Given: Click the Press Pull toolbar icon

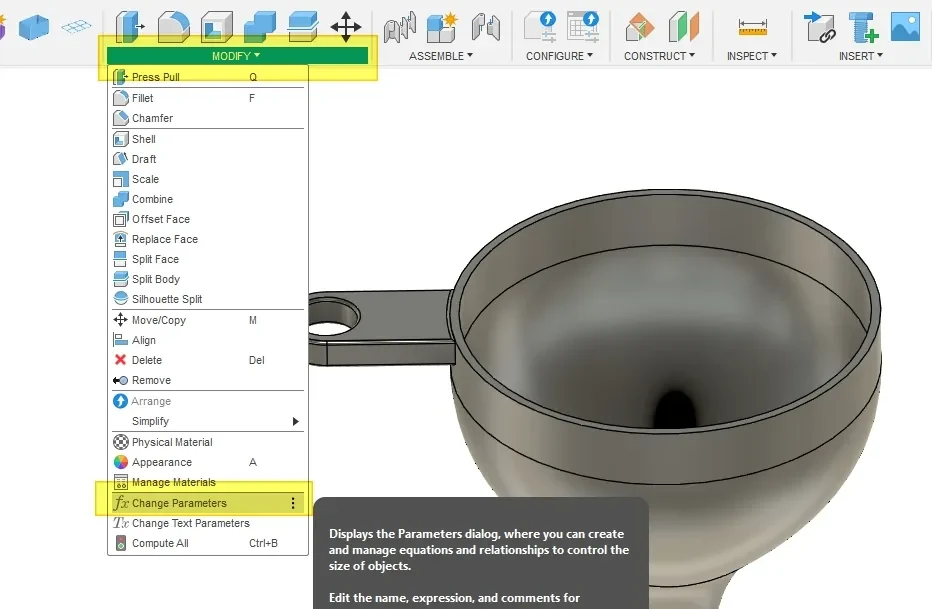Looking at the screenshot, I should pos(129,27).
